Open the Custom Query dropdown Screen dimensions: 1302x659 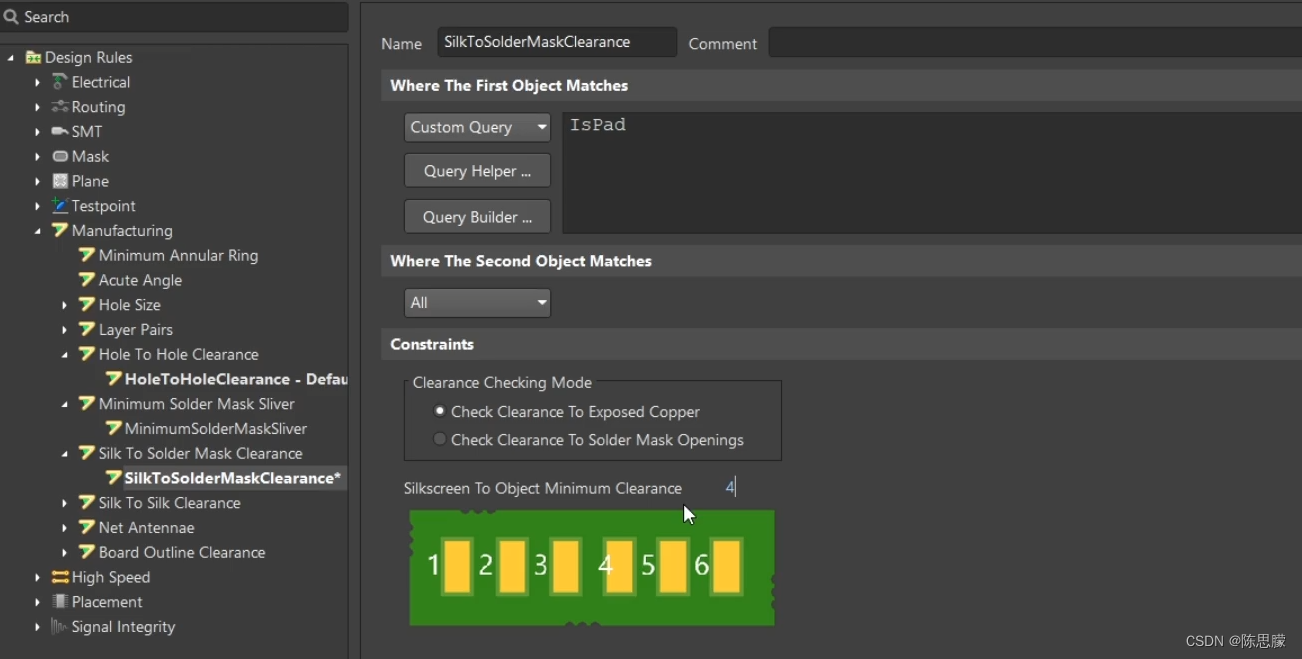(x=477, y=127)
